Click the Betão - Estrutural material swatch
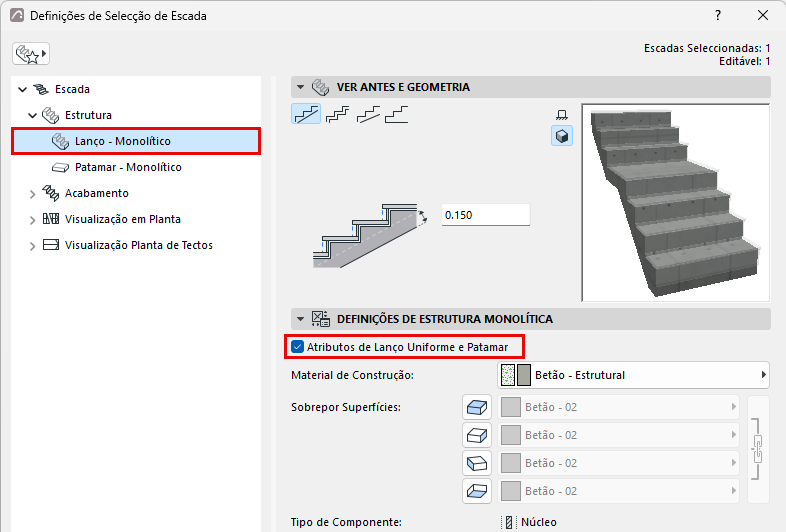786x532 pixels. [516, 375]
